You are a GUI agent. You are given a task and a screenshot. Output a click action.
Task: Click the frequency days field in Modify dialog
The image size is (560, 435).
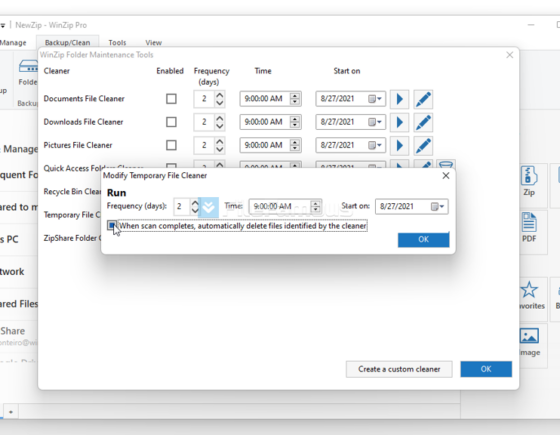[x=182, y=206]
